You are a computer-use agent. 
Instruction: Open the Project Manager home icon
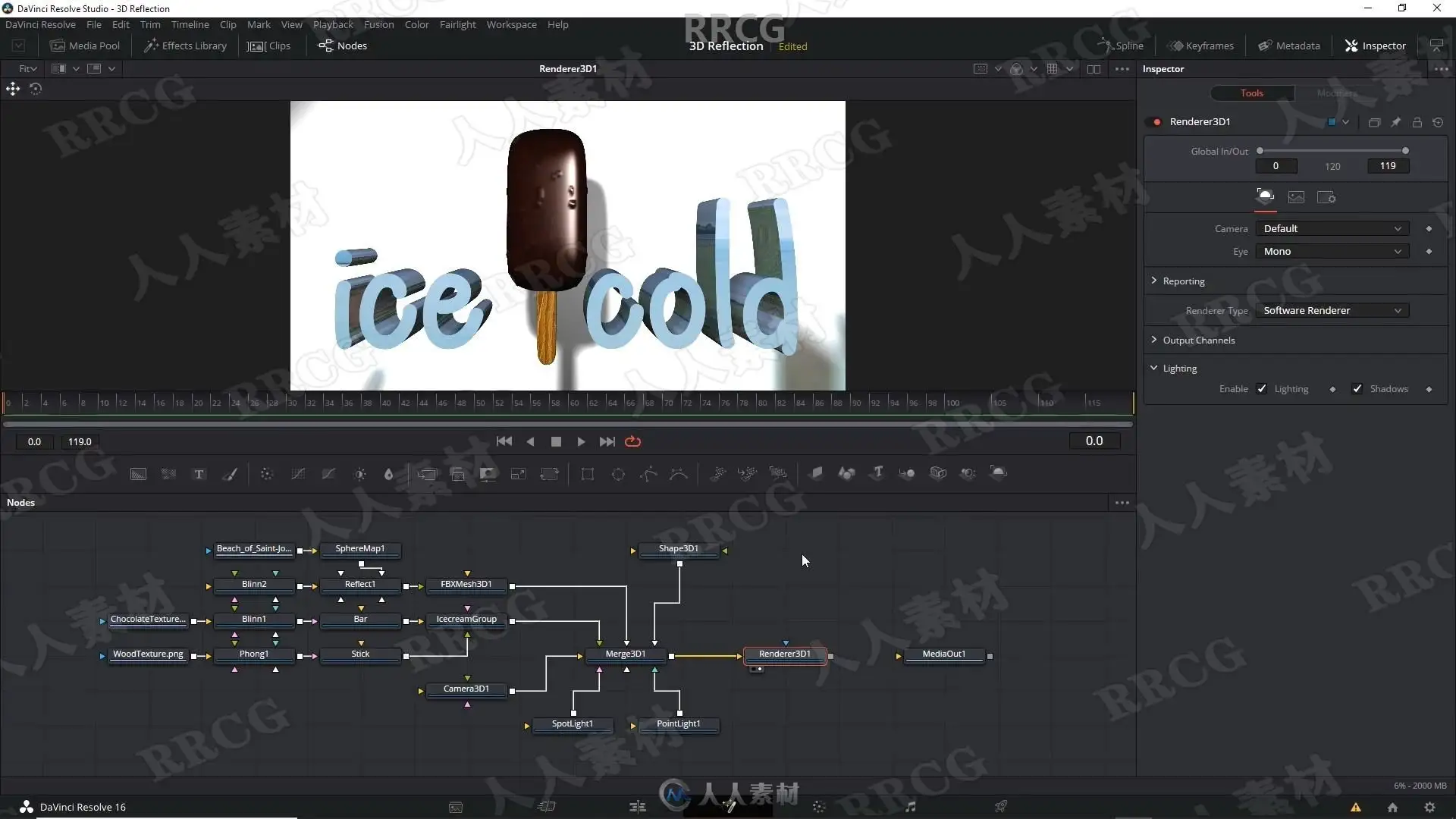click(1392, 807)
